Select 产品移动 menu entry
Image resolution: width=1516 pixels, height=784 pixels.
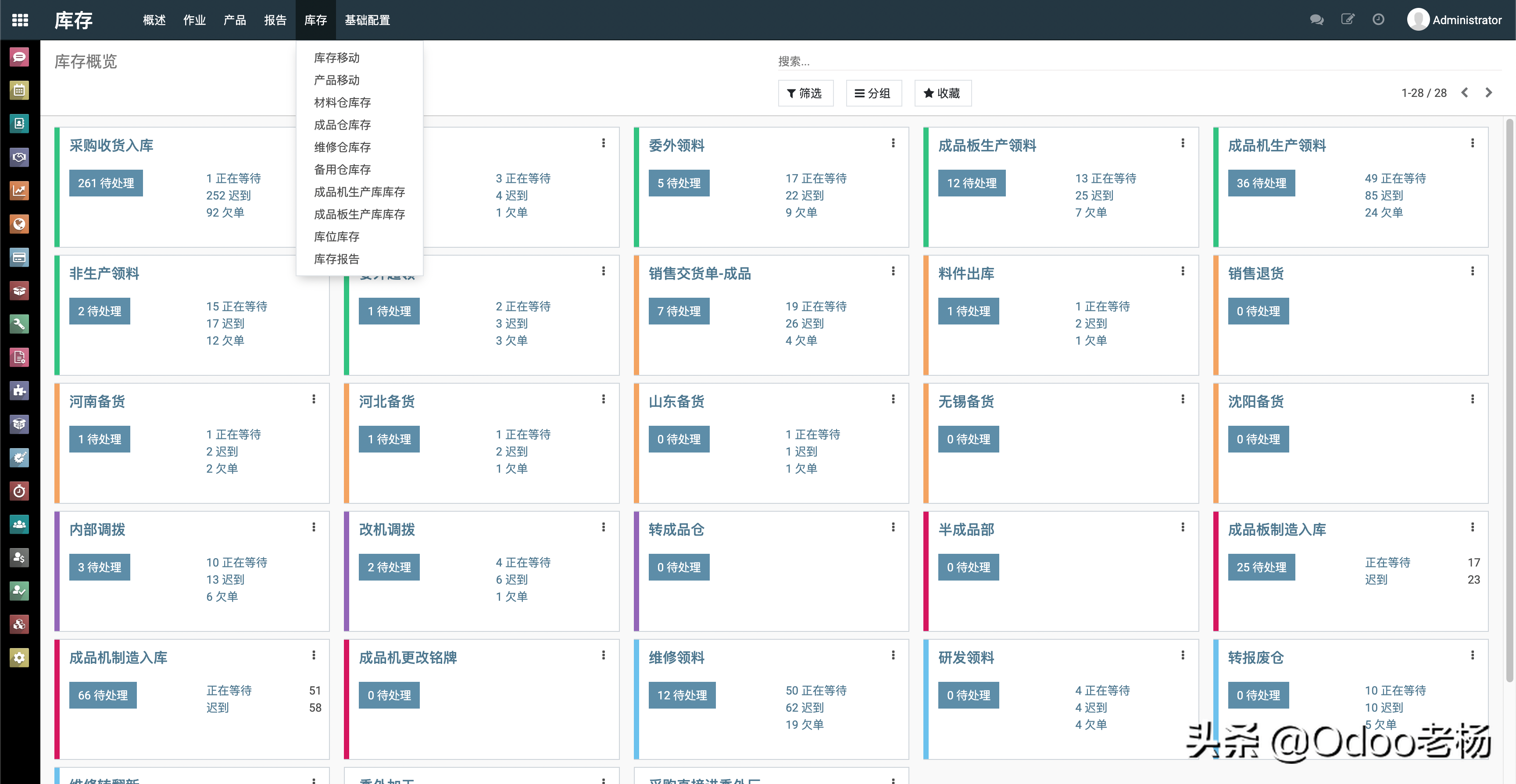click(336, 80)
